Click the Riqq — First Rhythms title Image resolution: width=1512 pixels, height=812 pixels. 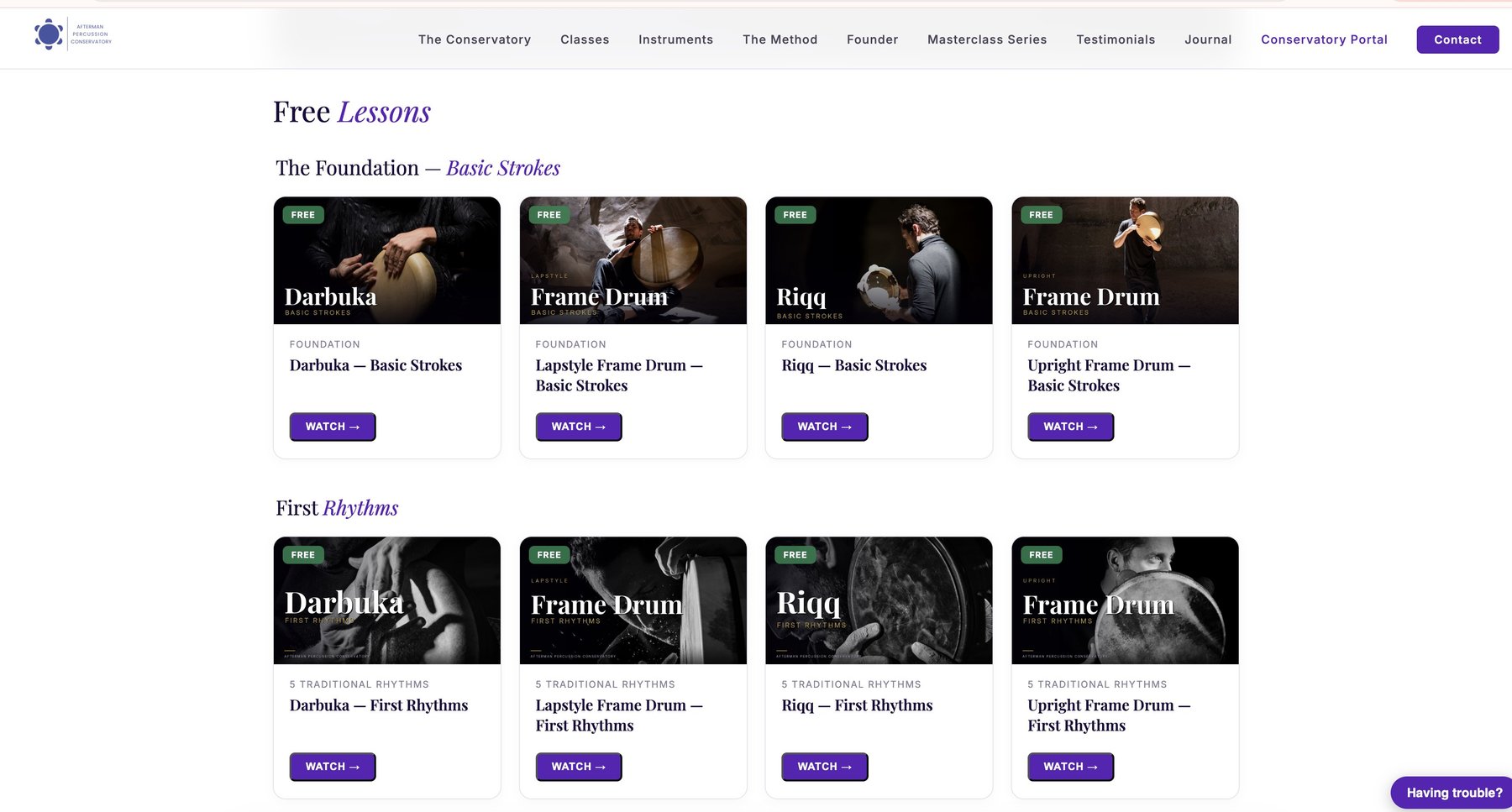[x=857, y=705]
